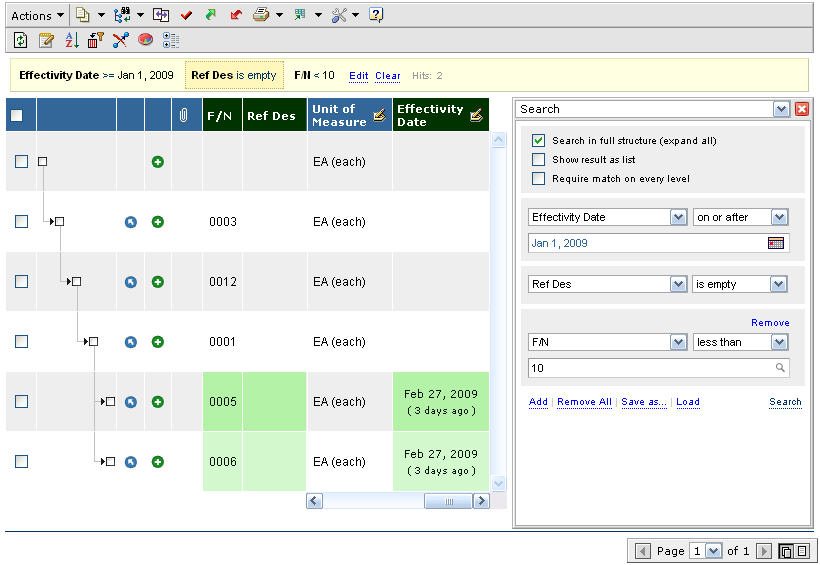Check 'Require match on every level'
820x565 pixels.
coord(539,179)
